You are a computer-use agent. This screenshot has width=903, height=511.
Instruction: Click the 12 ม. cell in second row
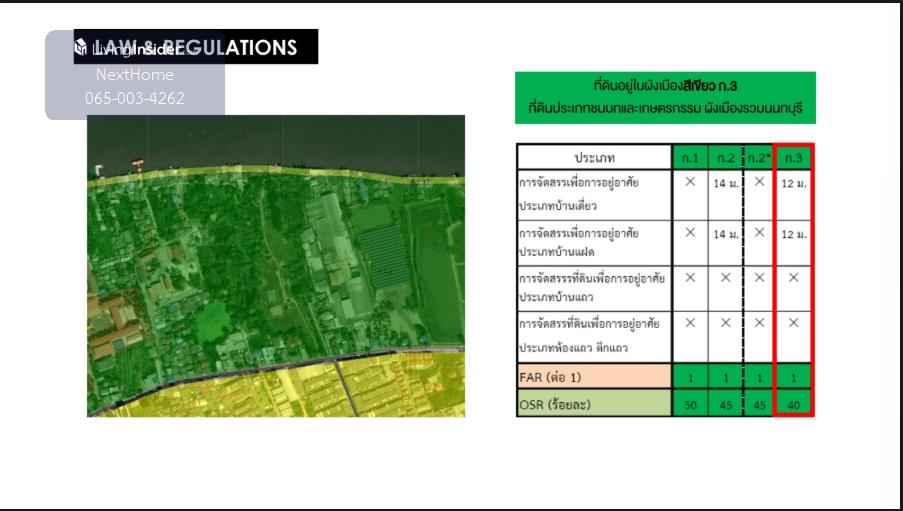coord(794,234)
